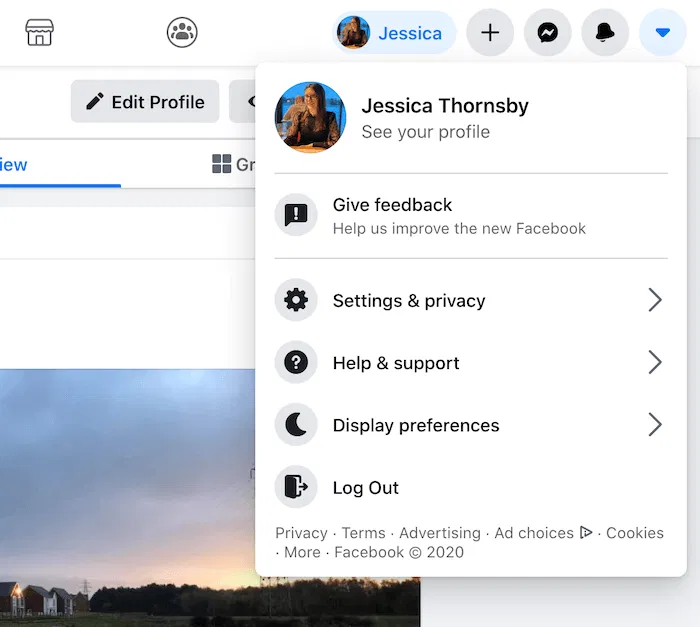The image size is (700, 627).
Task: Open the notifications bell
Action: 605,33
